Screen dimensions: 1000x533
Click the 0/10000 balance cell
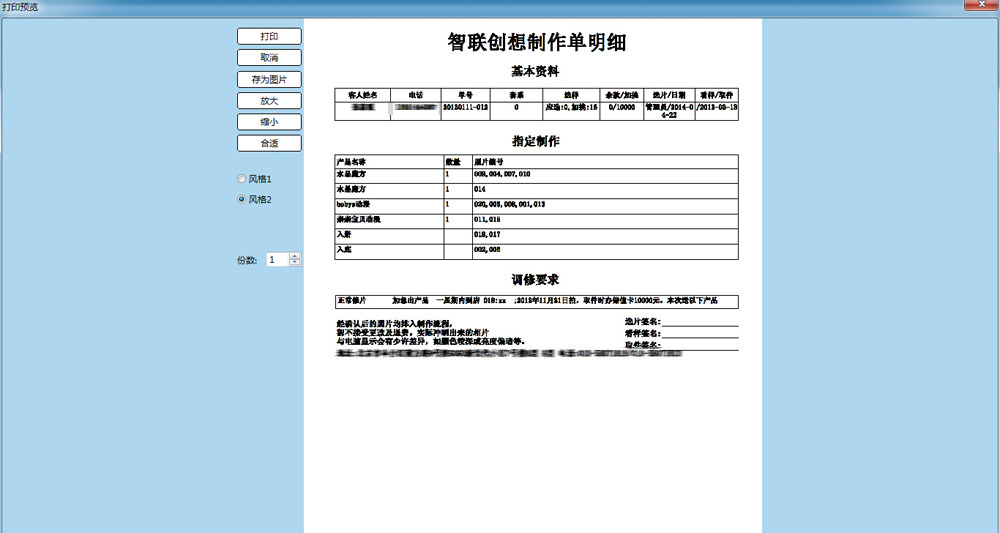(621, 111)
